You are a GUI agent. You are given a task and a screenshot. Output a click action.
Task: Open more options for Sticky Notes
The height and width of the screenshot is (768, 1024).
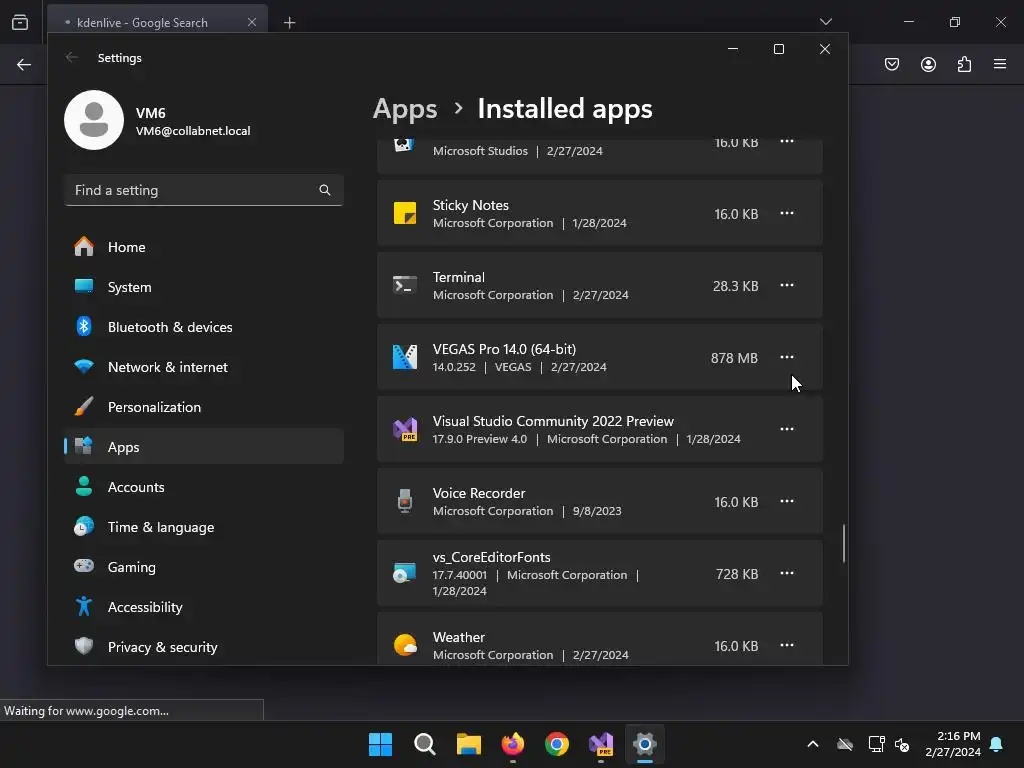pyautogui.click(x=787, y=214)
